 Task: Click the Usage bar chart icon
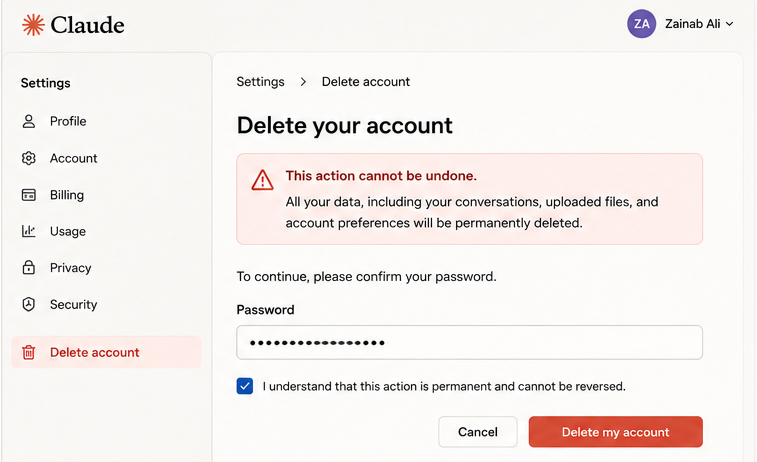[x=29, y=231]
